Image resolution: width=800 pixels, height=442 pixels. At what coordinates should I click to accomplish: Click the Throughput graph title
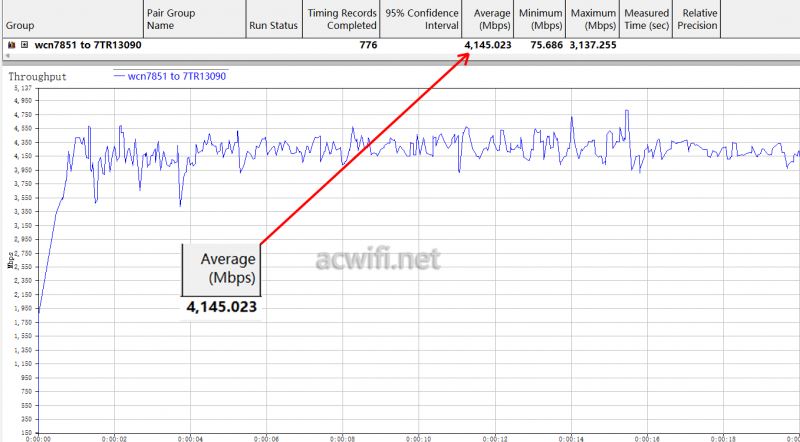point(36,75)
